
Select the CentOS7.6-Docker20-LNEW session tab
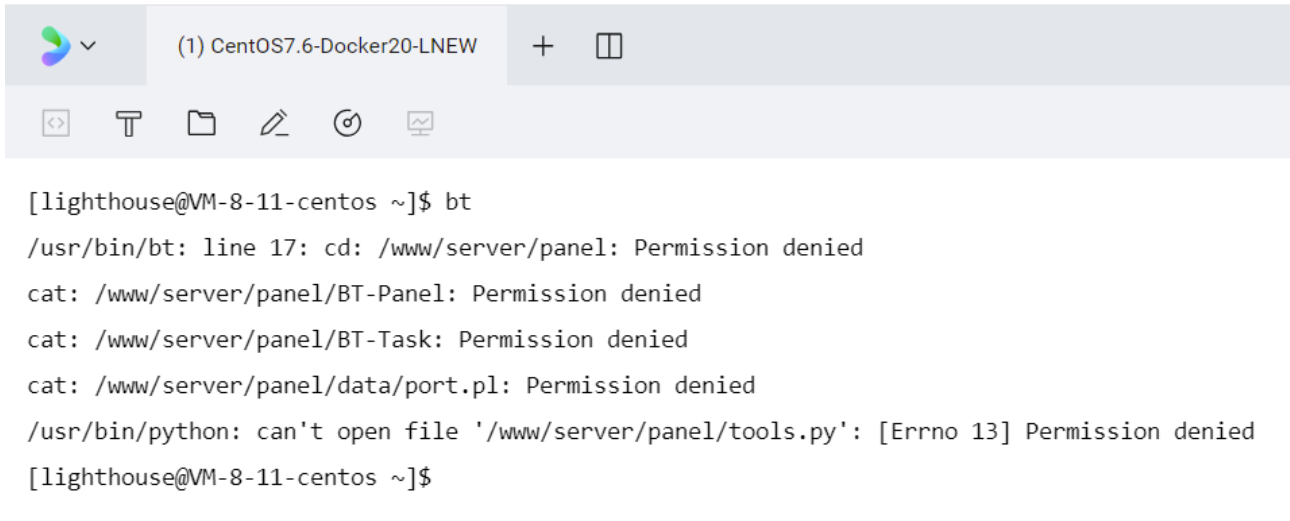point(326,46)
